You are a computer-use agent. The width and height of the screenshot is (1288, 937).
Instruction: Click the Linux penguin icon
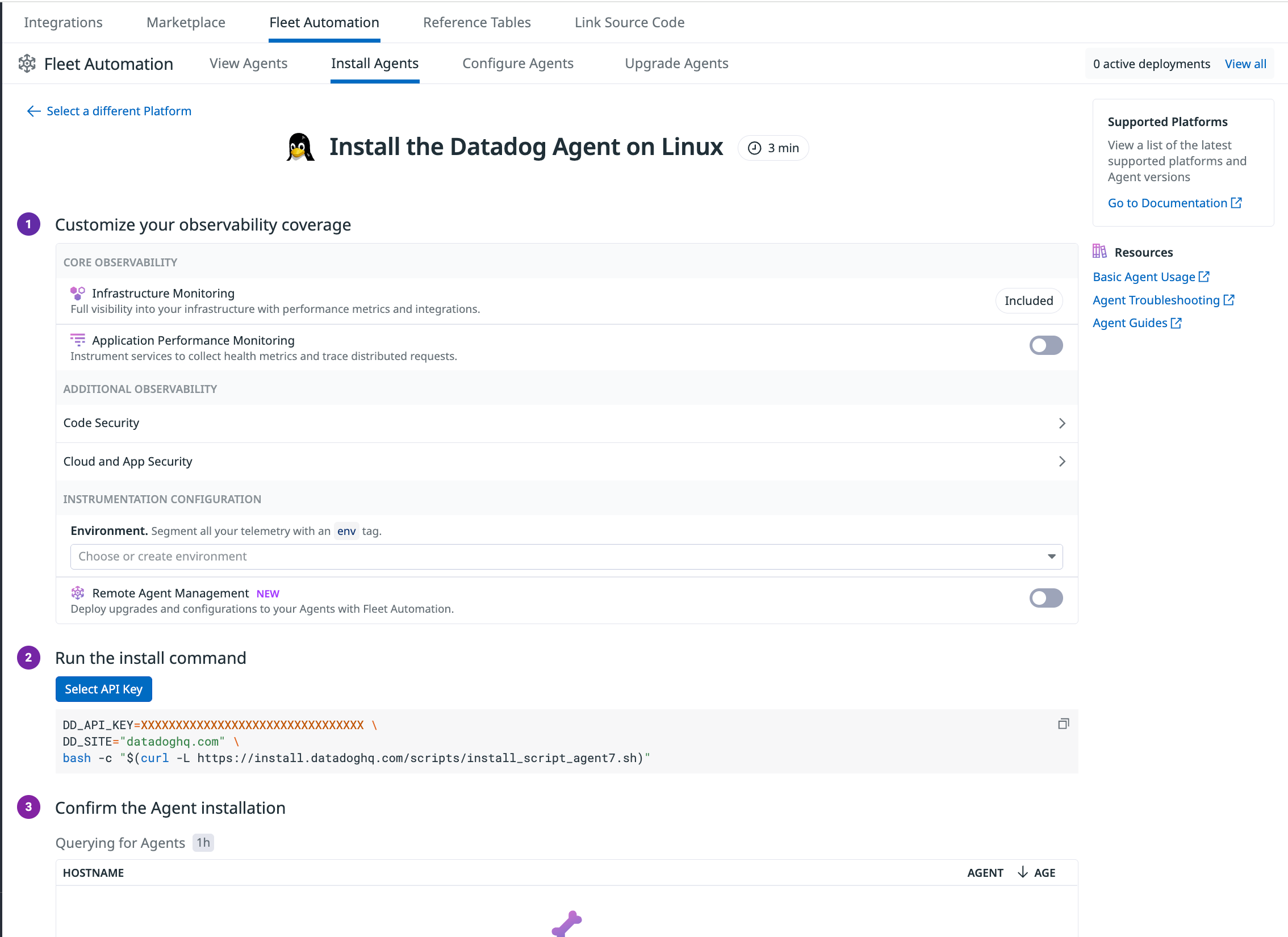(300, 148)
